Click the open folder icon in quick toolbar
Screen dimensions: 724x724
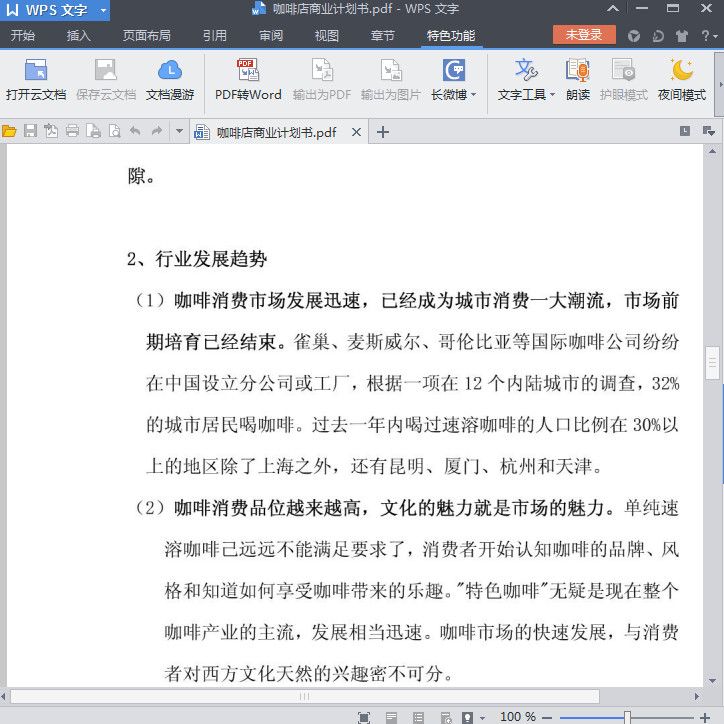click(9, 132)
